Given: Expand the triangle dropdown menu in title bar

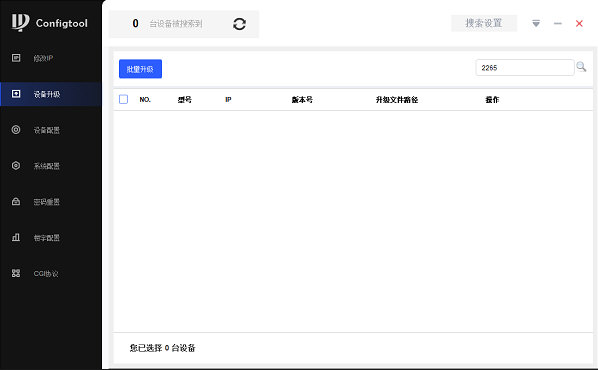Looking at the screenshot, I should [536, 24].
